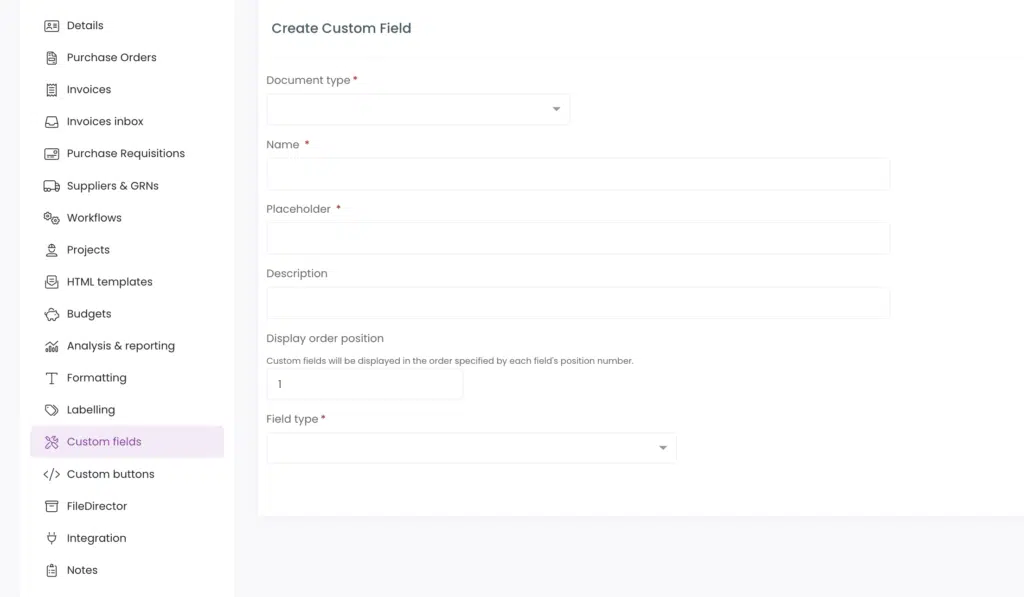The image size is (1024, 597).
Task: Focus the Name input field
Action: 578,174
